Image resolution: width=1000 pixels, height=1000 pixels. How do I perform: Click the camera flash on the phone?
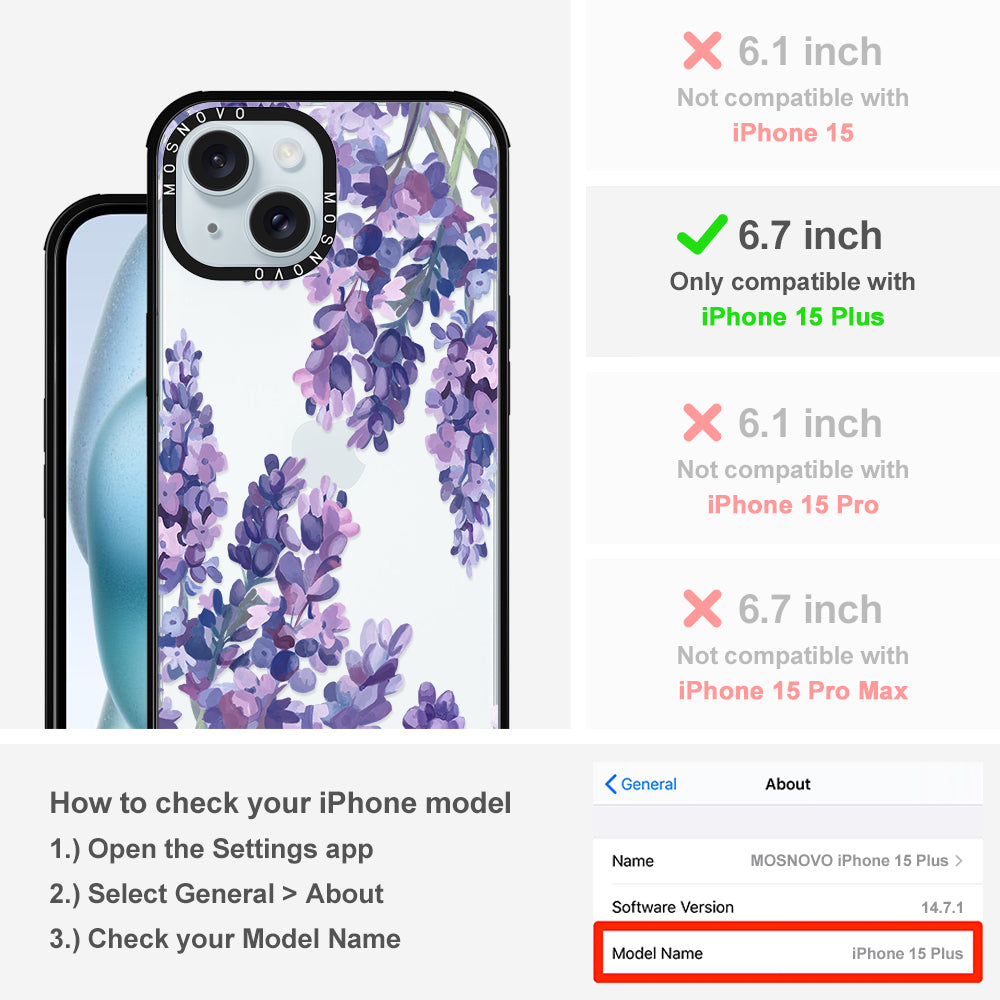click(x=288, y=152)
